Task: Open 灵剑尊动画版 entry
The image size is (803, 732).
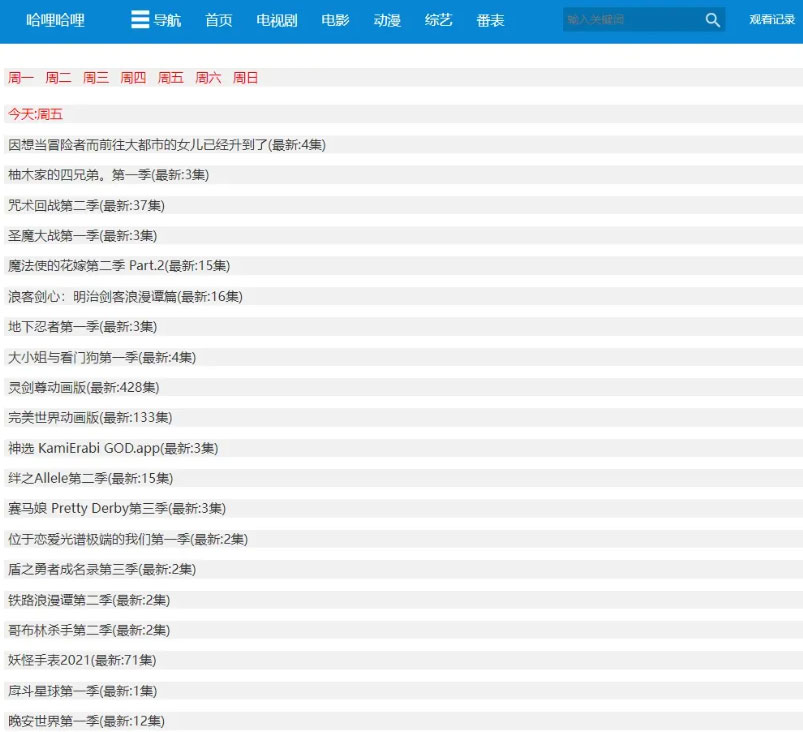Action: tap(83, 388)
